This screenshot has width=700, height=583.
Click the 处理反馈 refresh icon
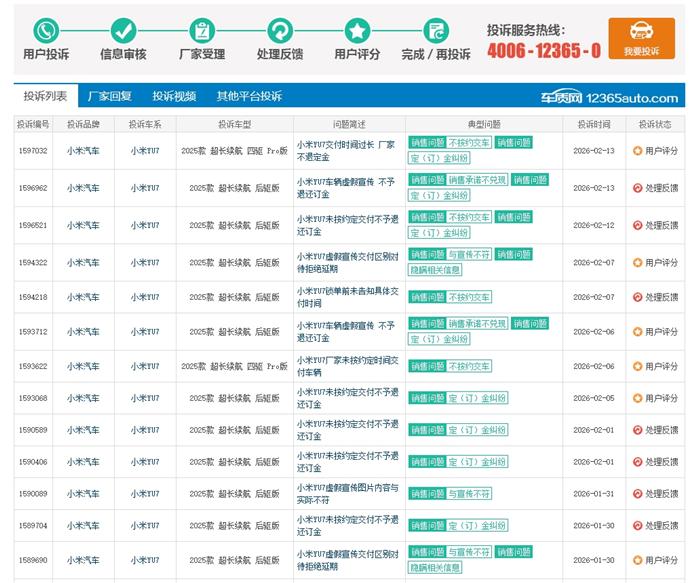coord(279,30)
